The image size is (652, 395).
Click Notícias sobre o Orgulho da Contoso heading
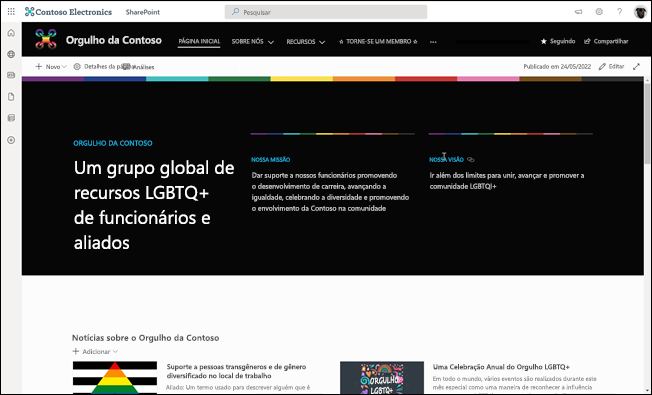click(x=146, y=338)
